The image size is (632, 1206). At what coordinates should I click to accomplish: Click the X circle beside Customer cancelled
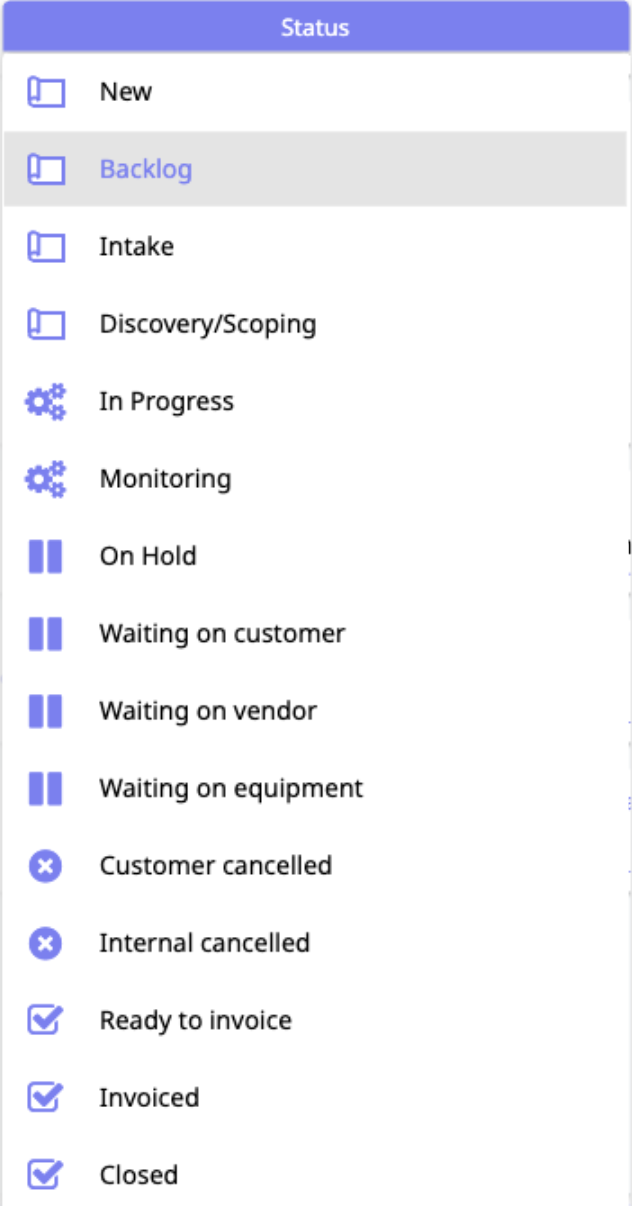[x=45, y=866]
